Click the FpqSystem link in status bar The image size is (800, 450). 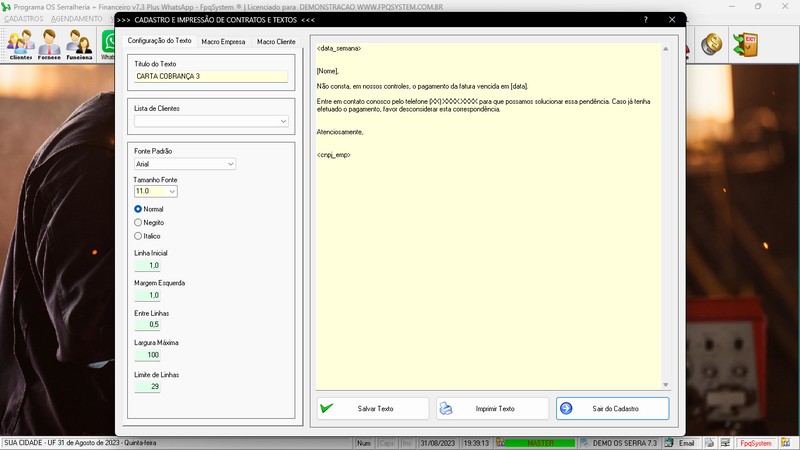pos(756,443)
